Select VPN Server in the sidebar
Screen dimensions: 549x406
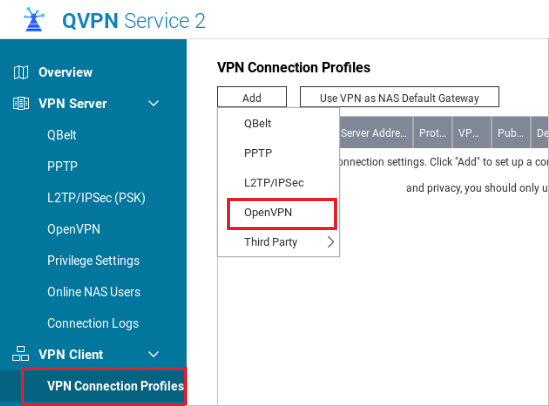click(72, 104)
